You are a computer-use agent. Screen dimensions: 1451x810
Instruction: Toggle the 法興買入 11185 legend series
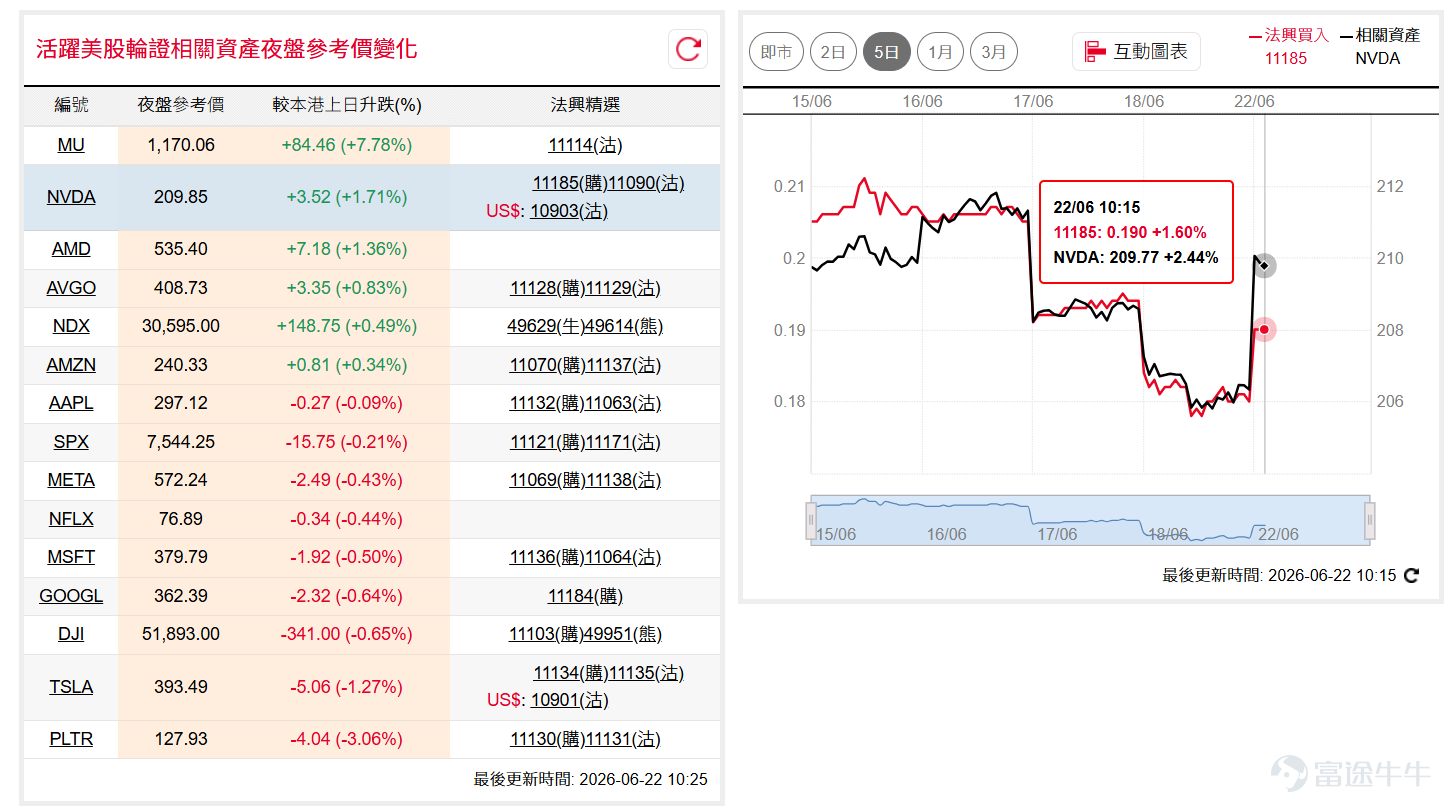pos(1288,46)
